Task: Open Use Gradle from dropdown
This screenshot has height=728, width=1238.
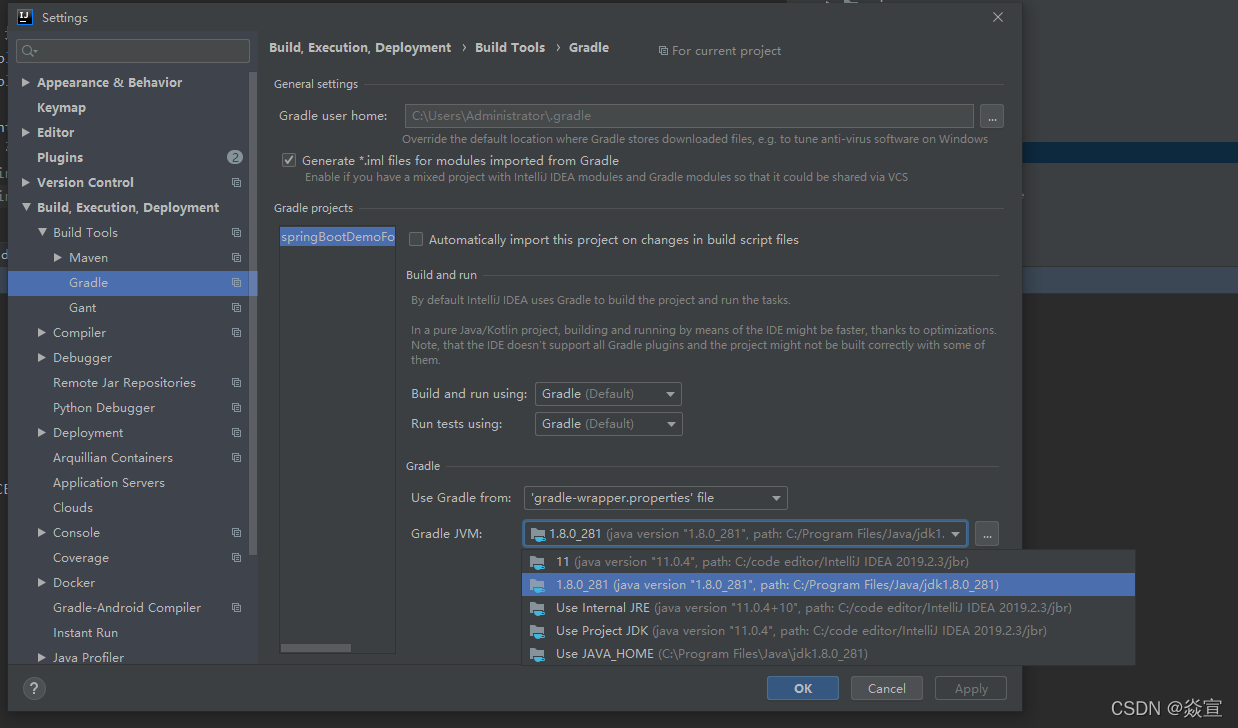Action: tap(656, 498)
